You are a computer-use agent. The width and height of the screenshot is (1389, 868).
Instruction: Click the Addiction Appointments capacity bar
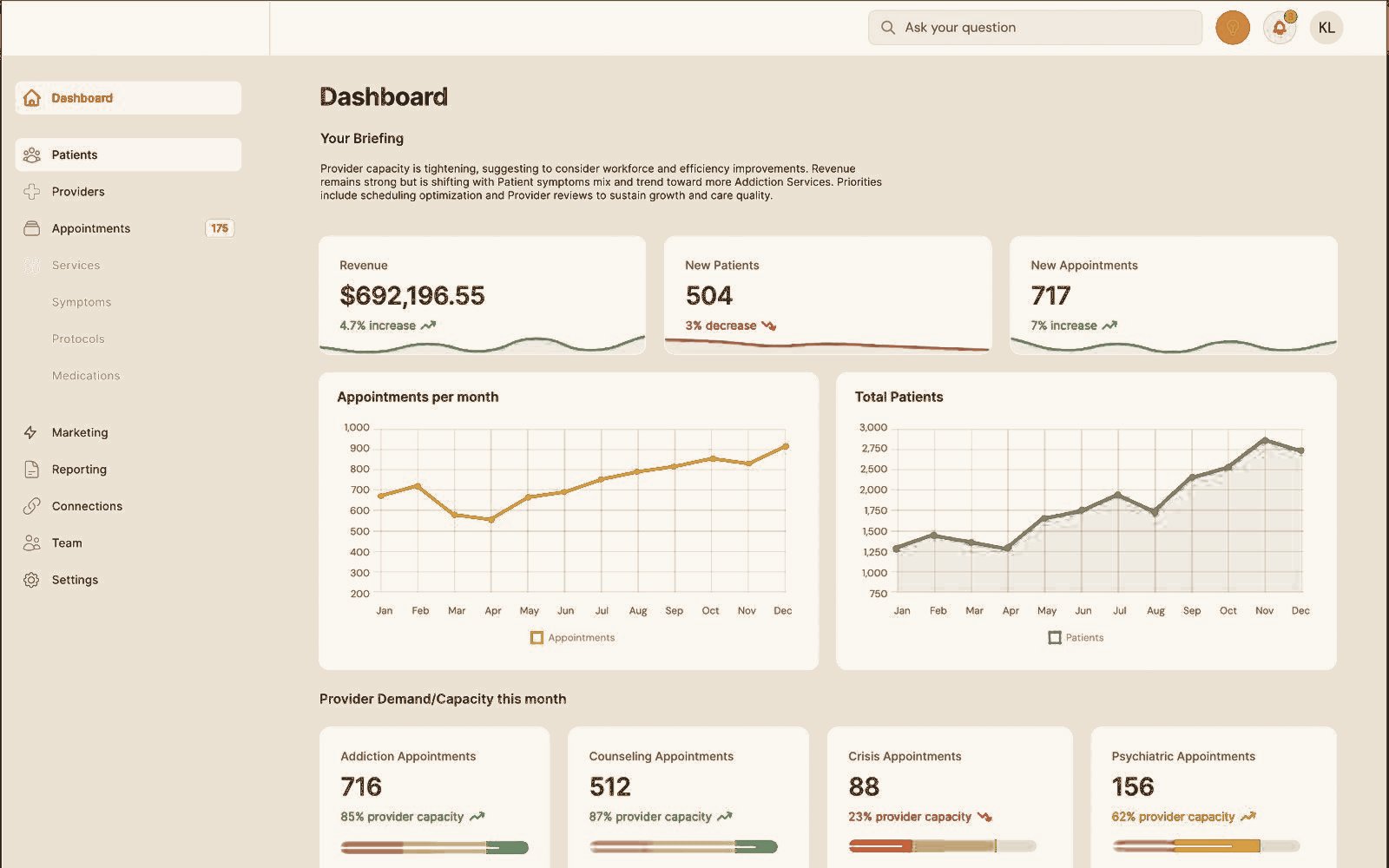click(x=435, y=847)
